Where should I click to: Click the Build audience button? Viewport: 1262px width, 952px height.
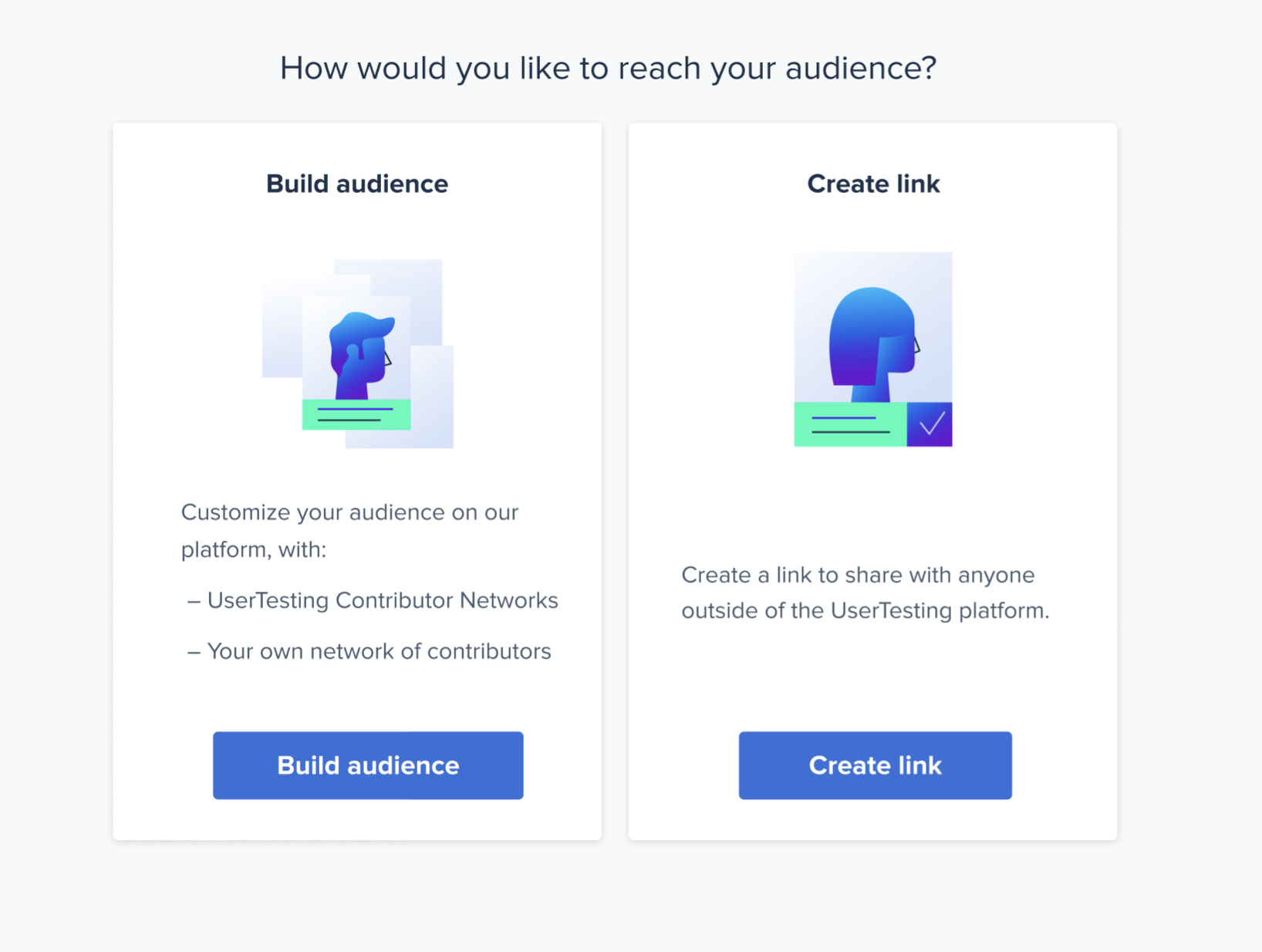[x=368, y=765]
